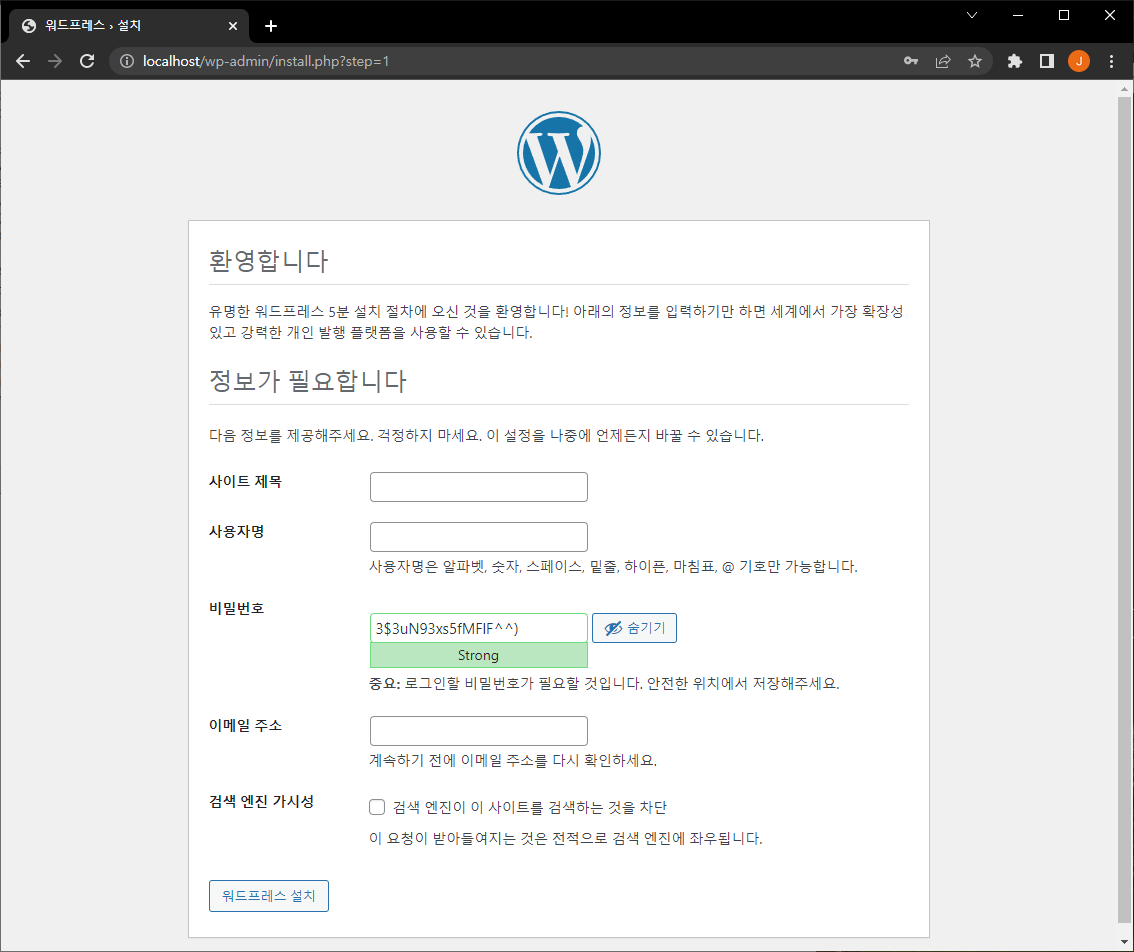Click label text 검색 엔진이 이 사이트를 검색하는 것을 차단

pos(529,807)
